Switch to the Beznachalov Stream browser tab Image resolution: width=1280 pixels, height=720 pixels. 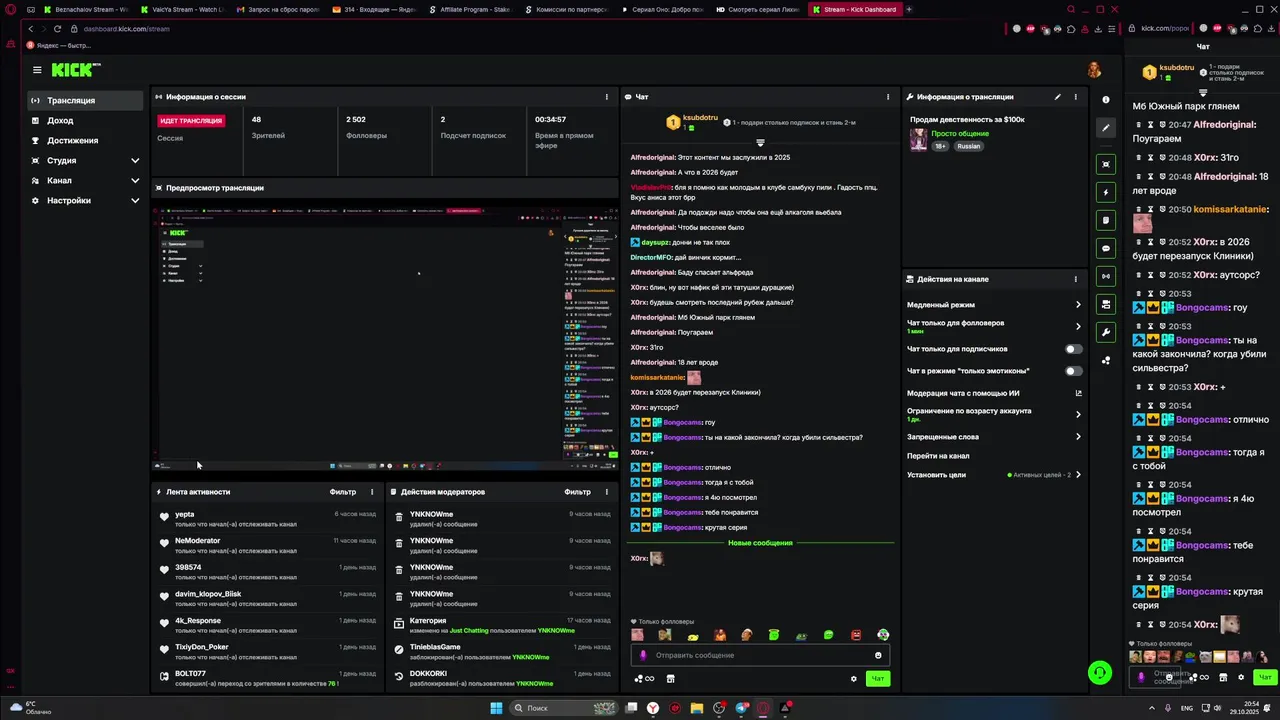(x=85, y=9)
